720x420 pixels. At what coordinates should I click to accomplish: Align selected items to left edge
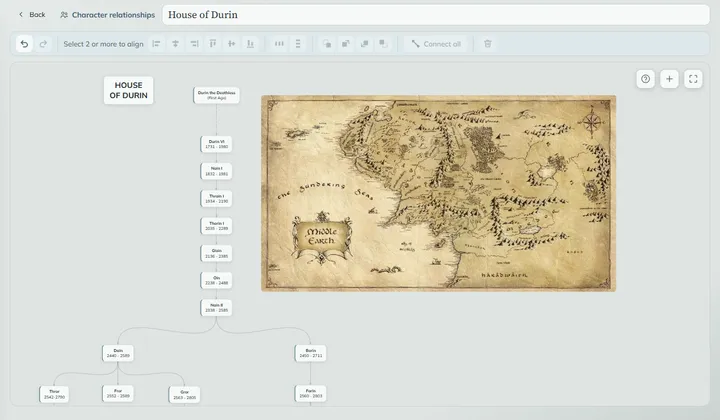156,44
